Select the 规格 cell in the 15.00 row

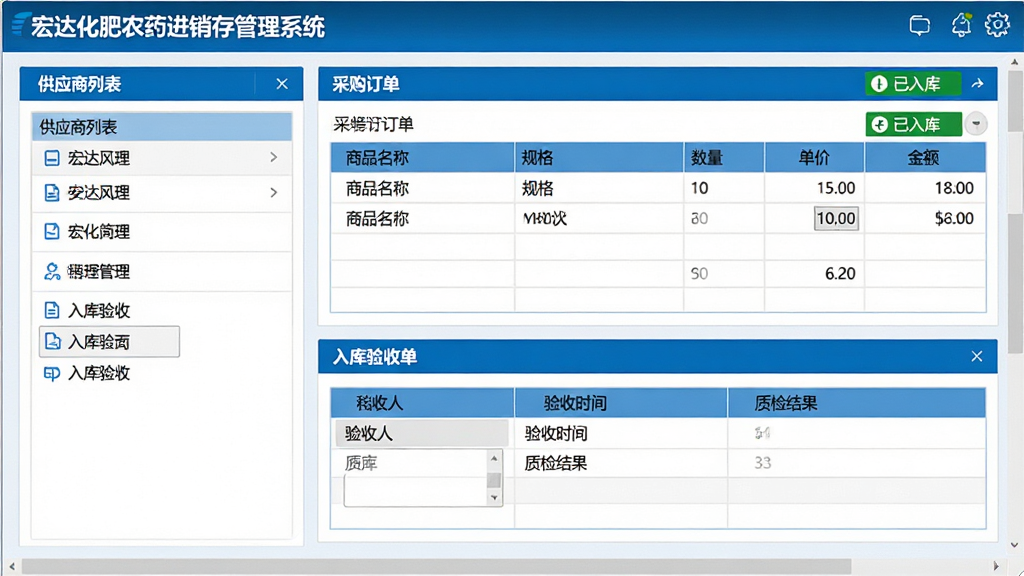[x=599, y=188]
